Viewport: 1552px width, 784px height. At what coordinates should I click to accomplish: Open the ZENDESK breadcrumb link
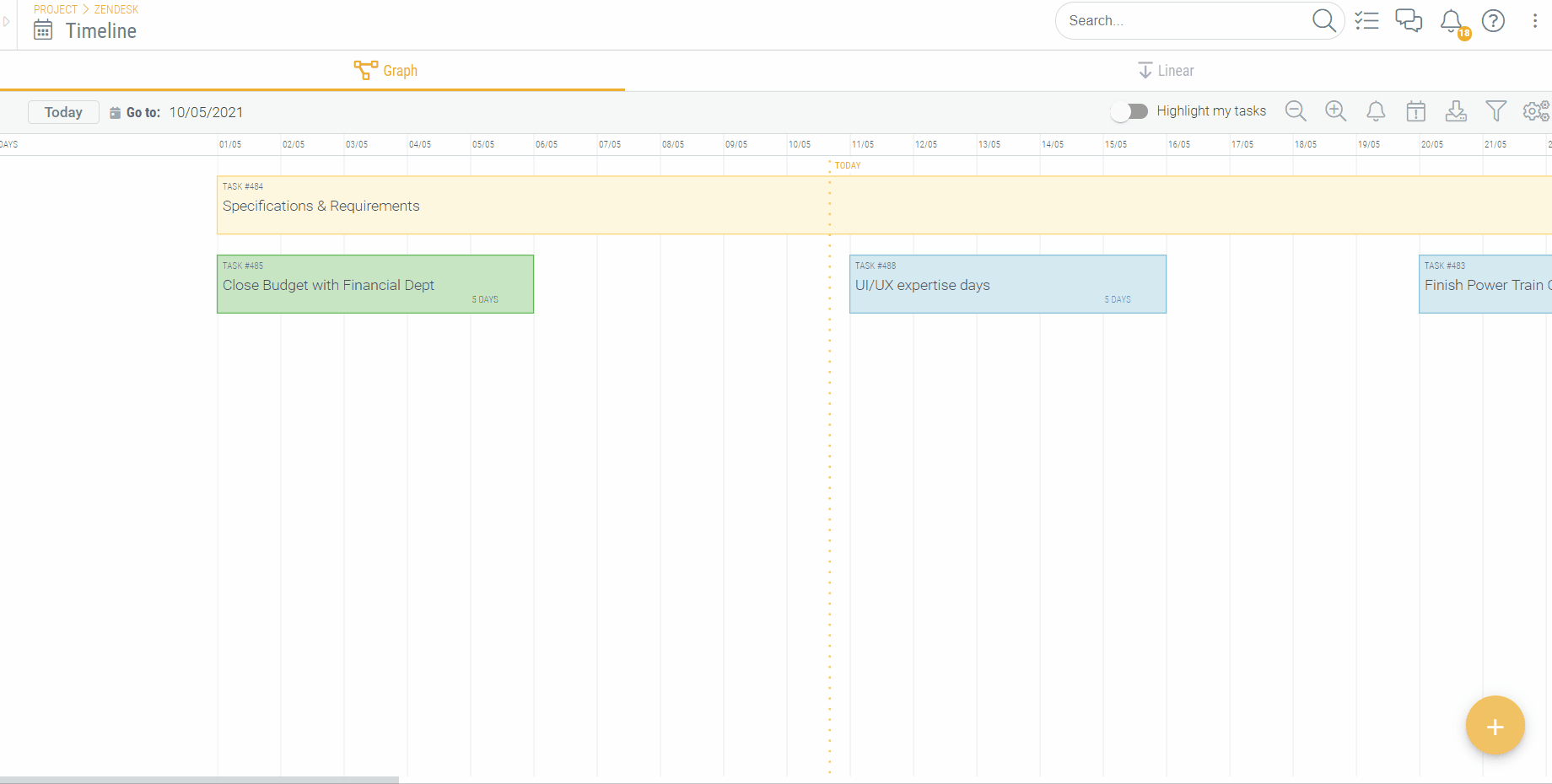(116, 9)
